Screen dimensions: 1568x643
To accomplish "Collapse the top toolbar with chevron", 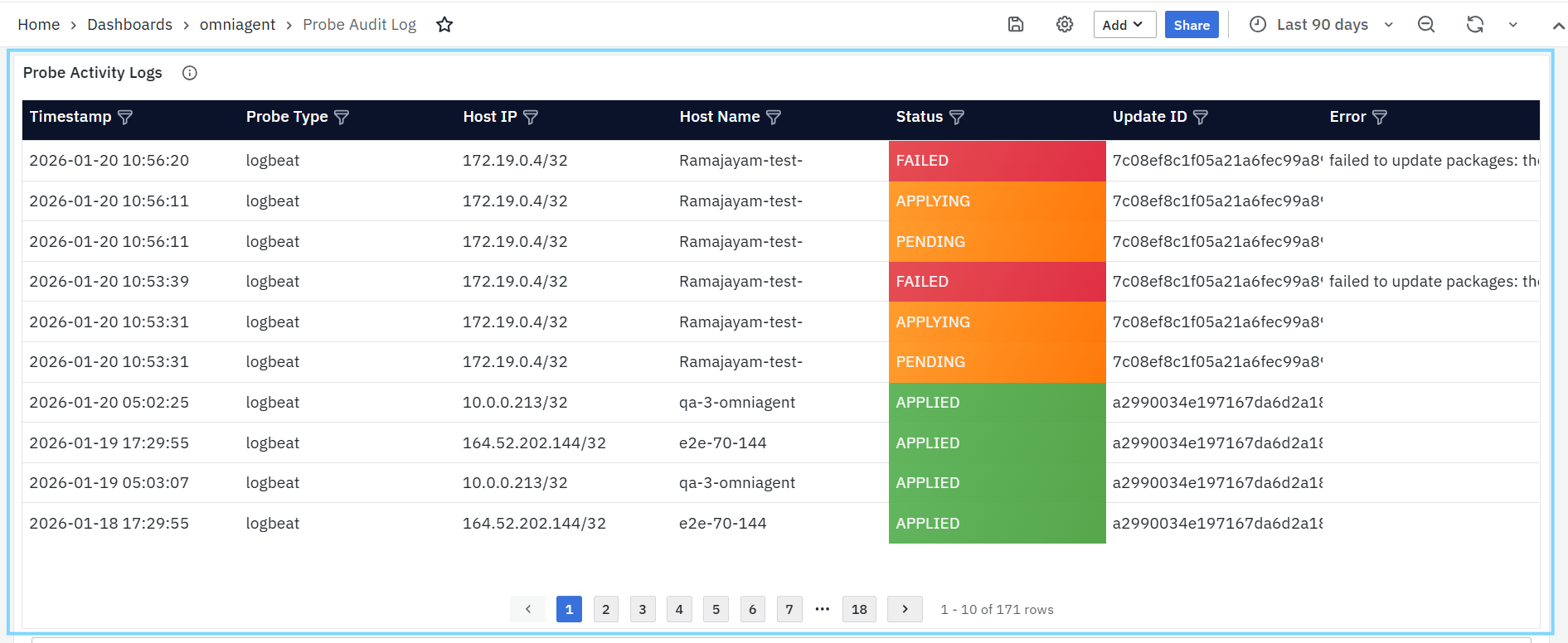I will click(x=1558, y=26).
